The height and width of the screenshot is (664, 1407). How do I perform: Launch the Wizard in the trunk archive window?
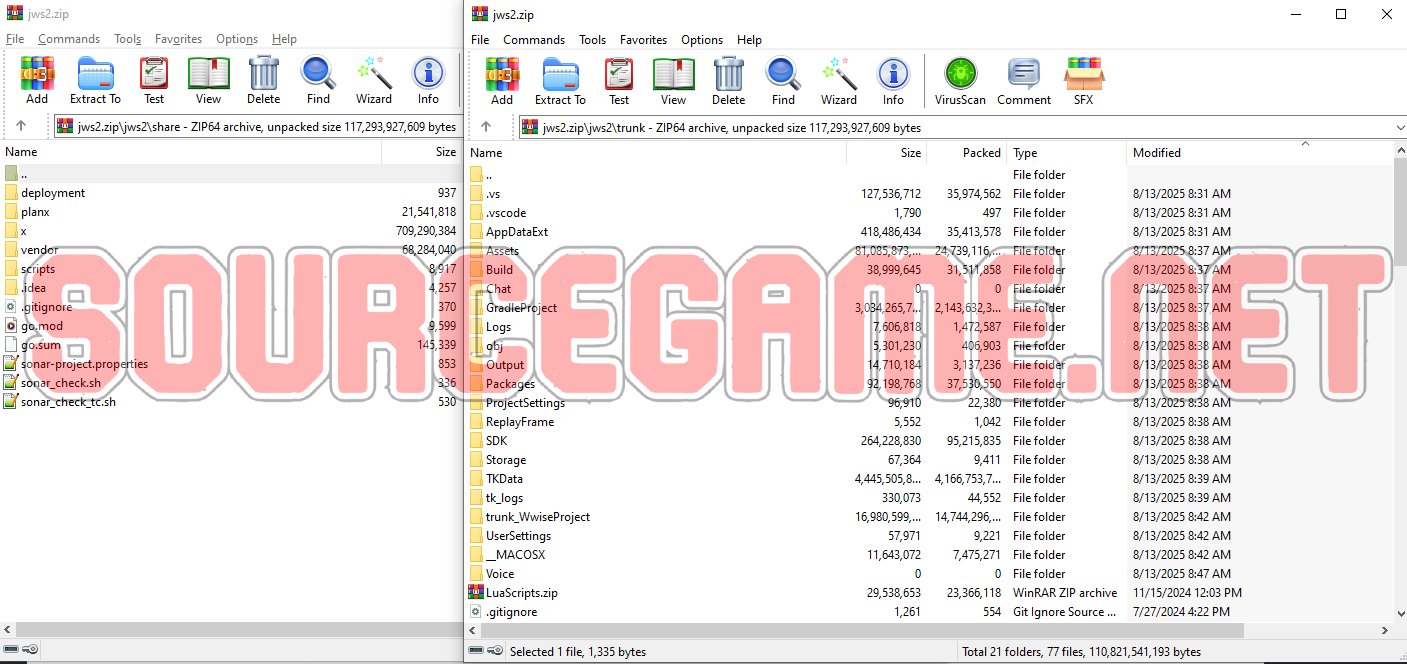[838, 81]
